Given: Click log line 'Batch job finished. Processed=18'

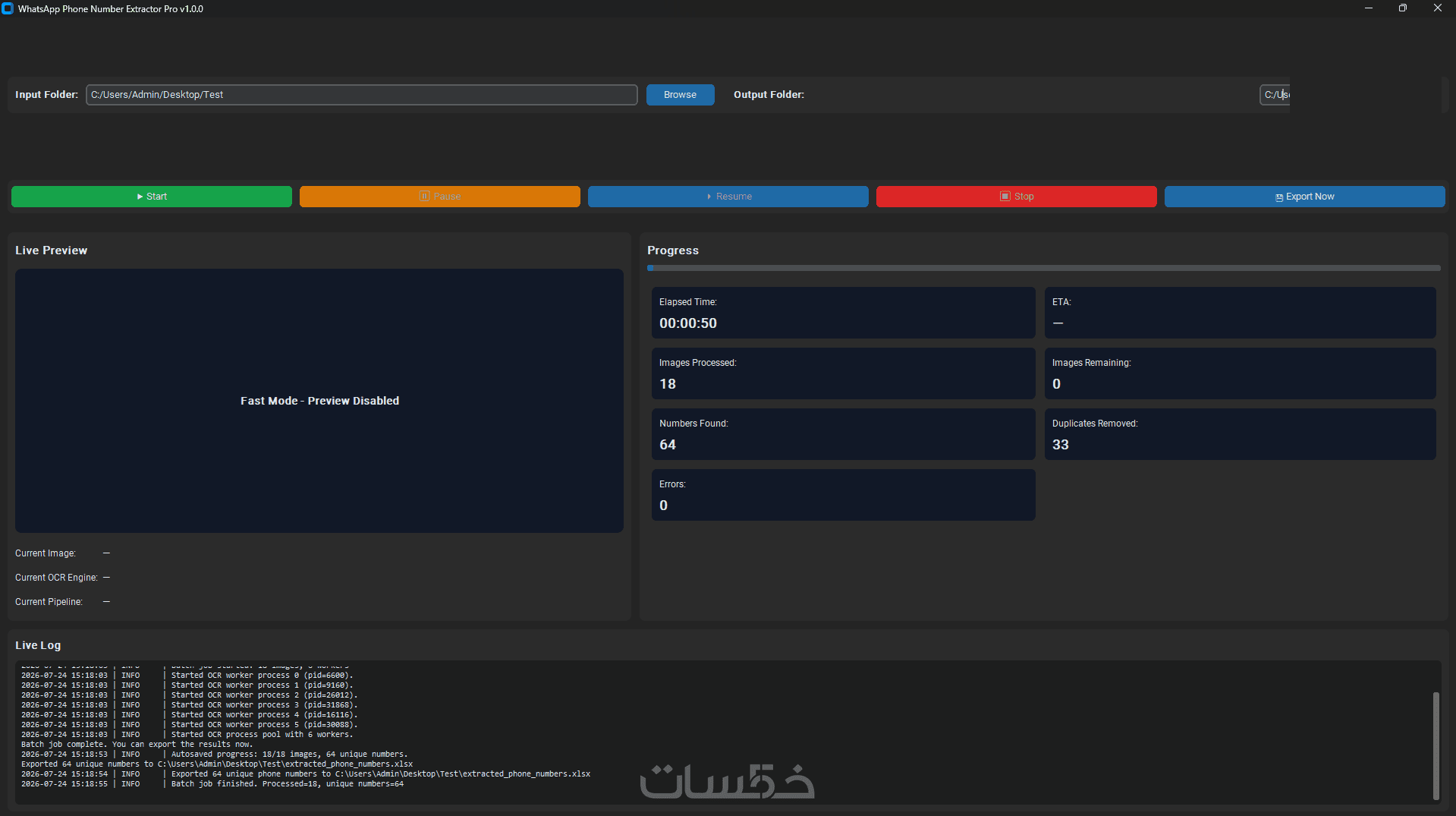Looking at the screenshot, I should [212, 784].
